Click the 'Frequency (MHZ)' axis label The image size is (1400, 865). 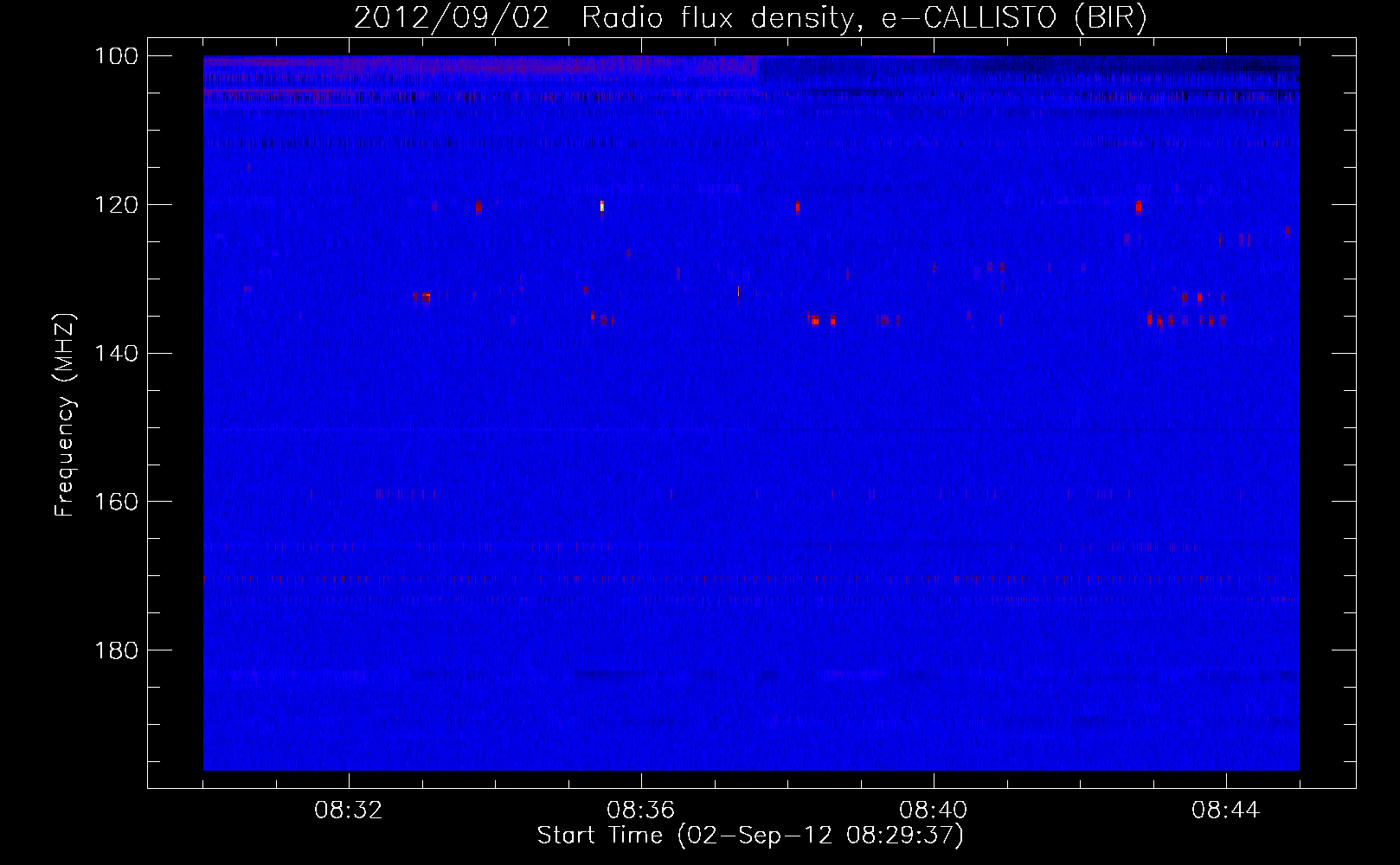[x=65, y=414]
